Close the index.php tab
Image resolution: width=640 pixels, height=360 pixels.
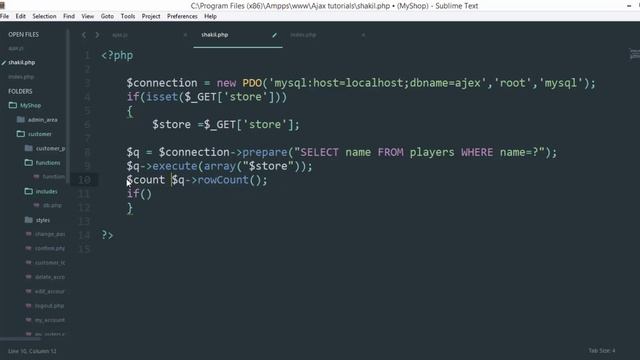(x=363, y=35)
